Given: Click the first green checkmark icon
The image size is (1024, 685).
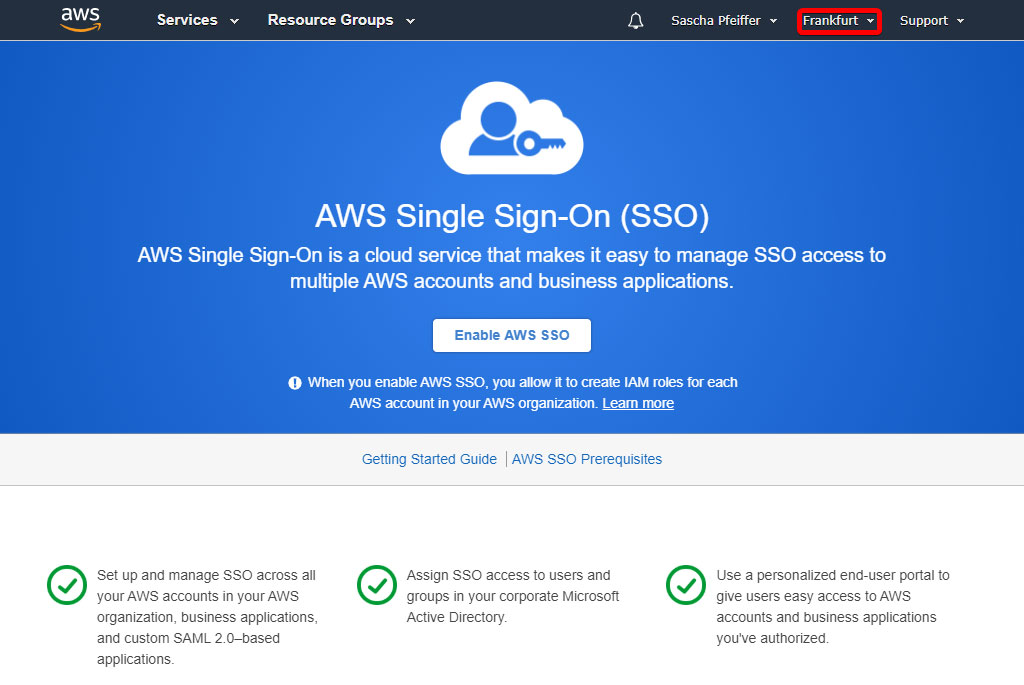Looking at the screenshot, I should (x=66, y=586).
